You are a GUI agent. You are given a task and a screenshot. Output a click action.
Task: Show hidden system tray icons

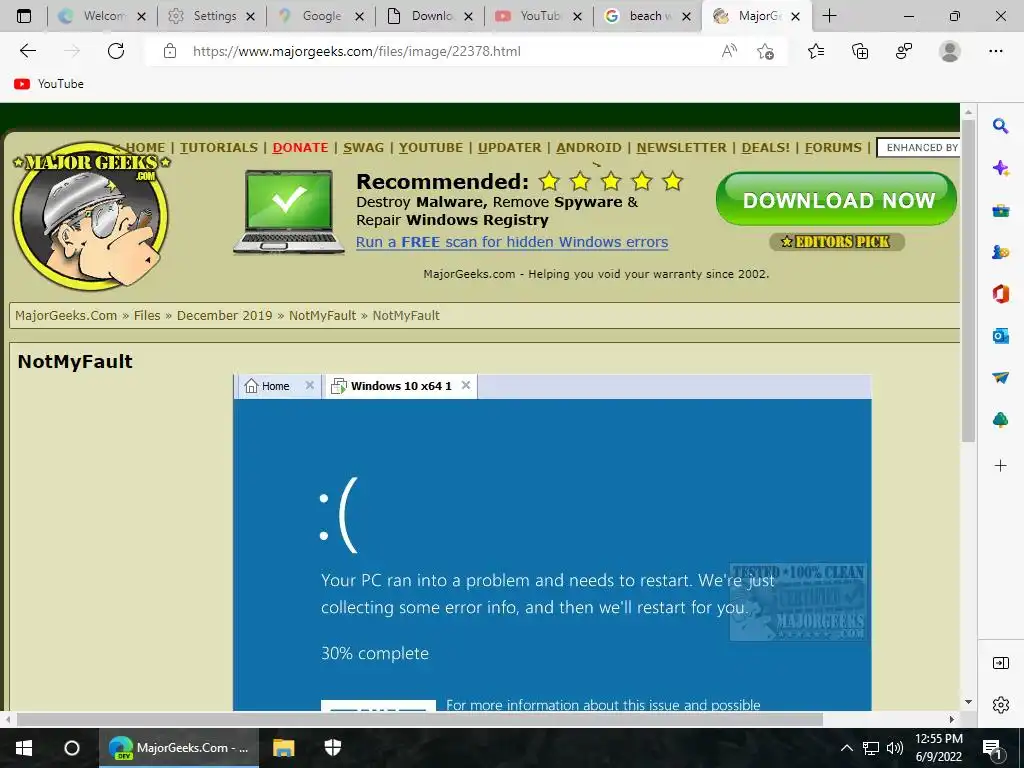pos(846,748)
